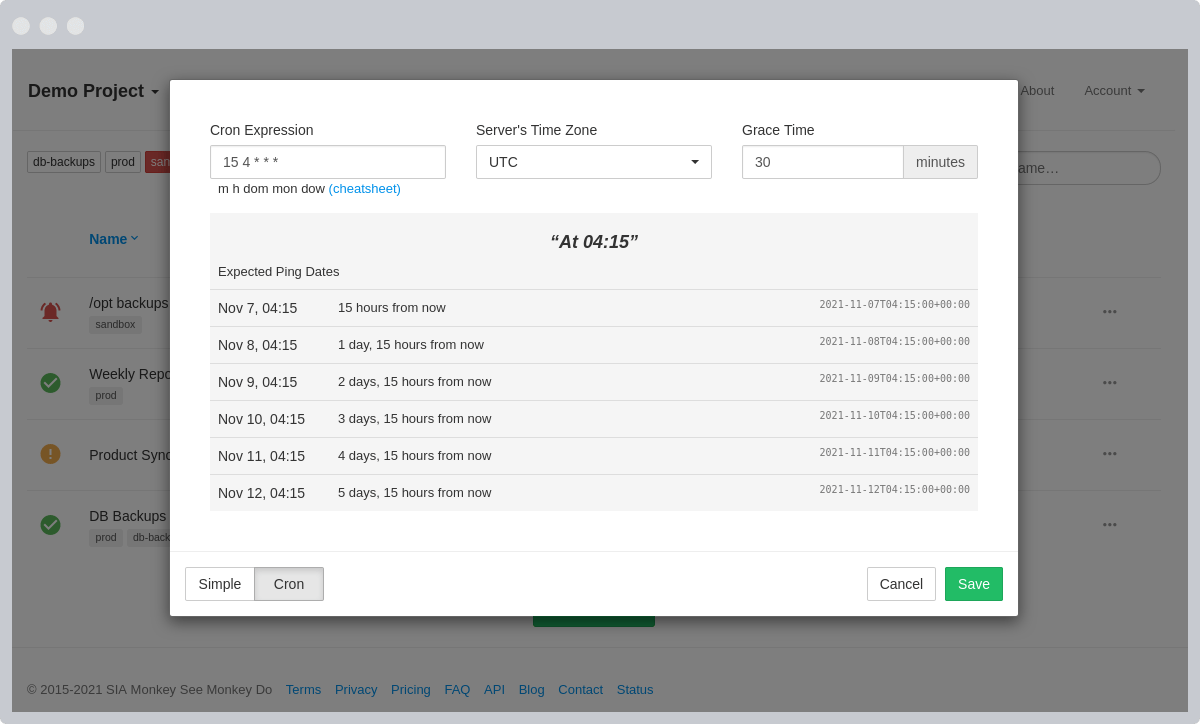Screen dimensions: 1200x724
Task: Open the cron cheatsheet link
Action: (x=364, y=188)
